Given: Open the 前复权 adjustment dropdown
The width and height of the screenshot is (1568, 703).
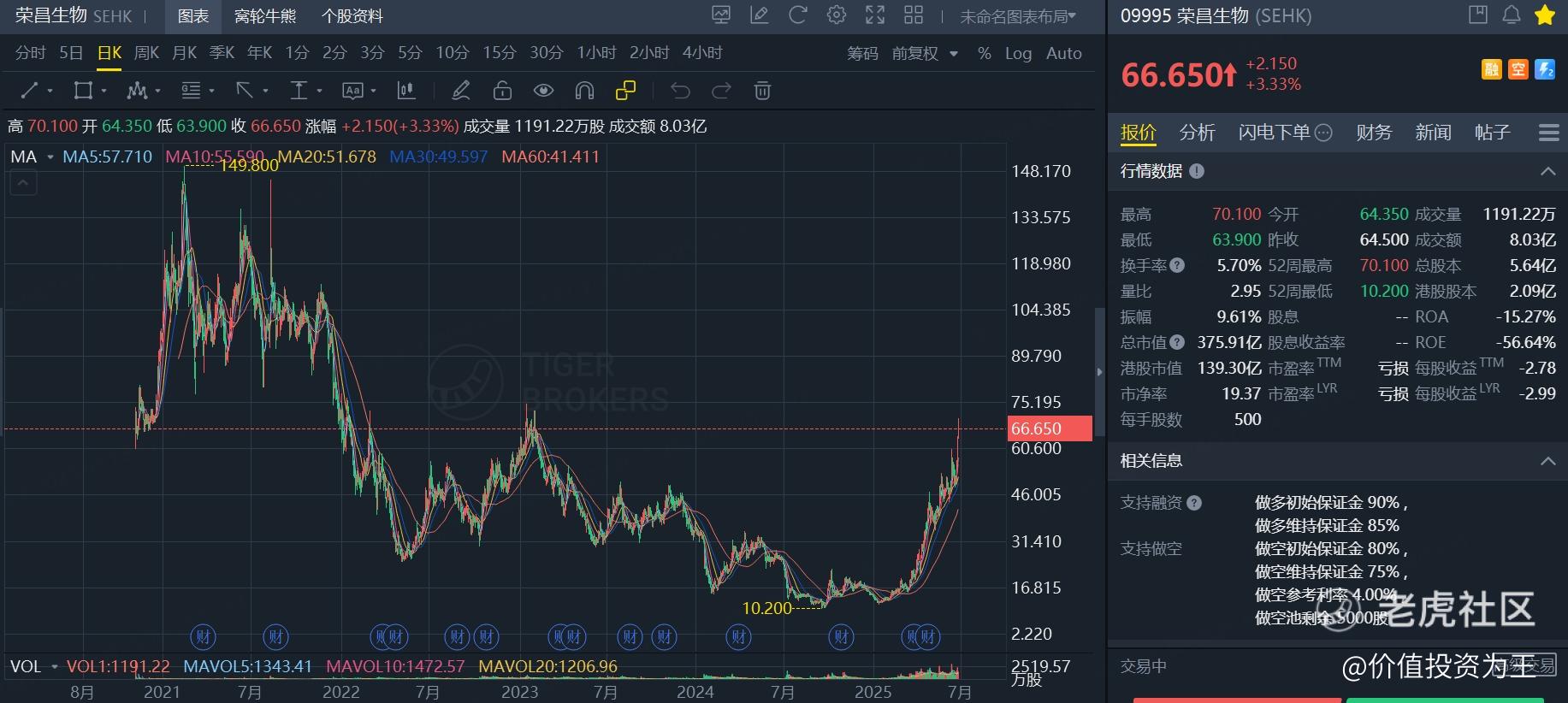Looking at the screenshot, I should point(925,53).
